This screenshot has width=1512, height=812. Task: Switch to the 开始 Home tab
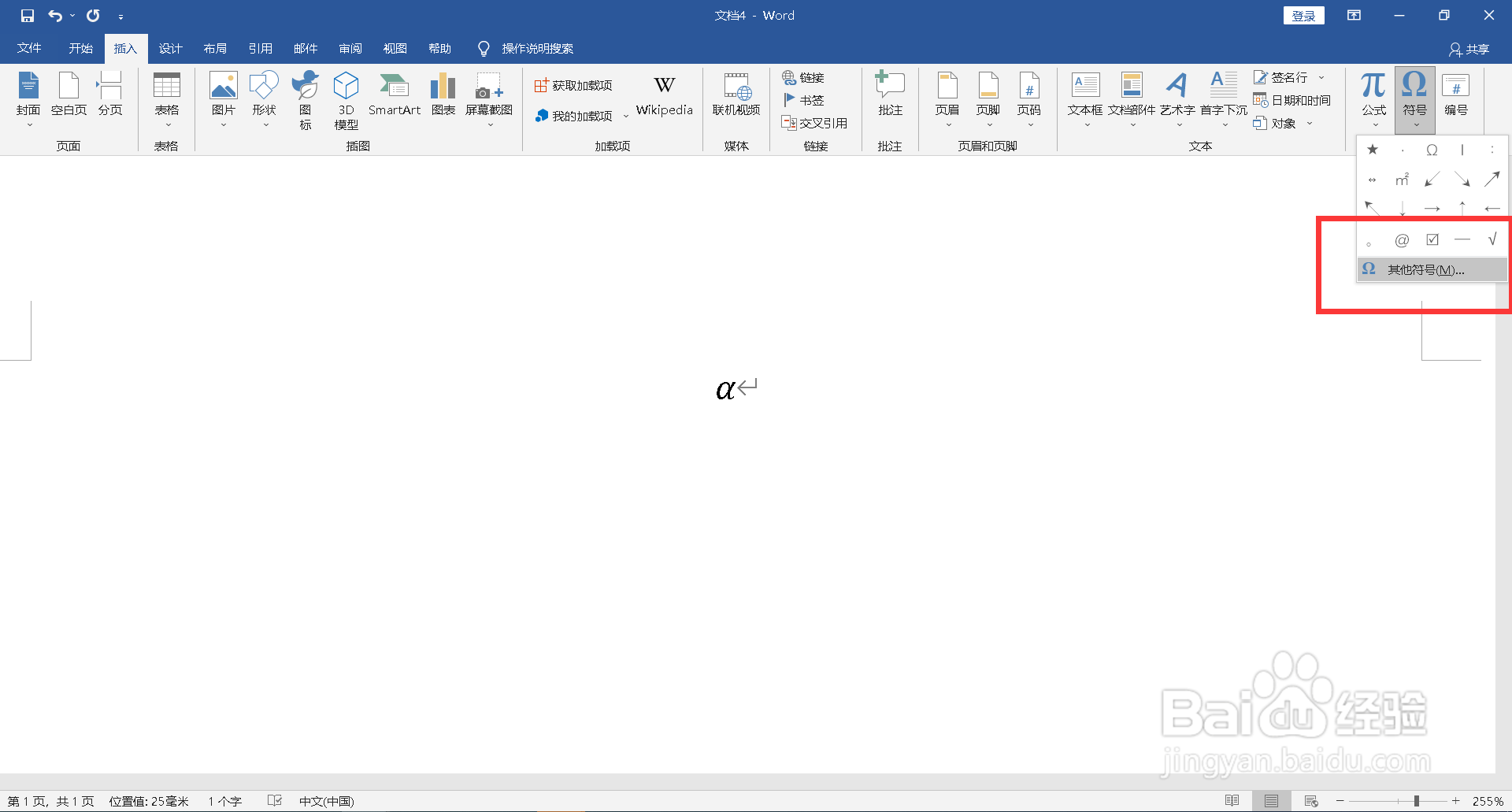point(80,49)
